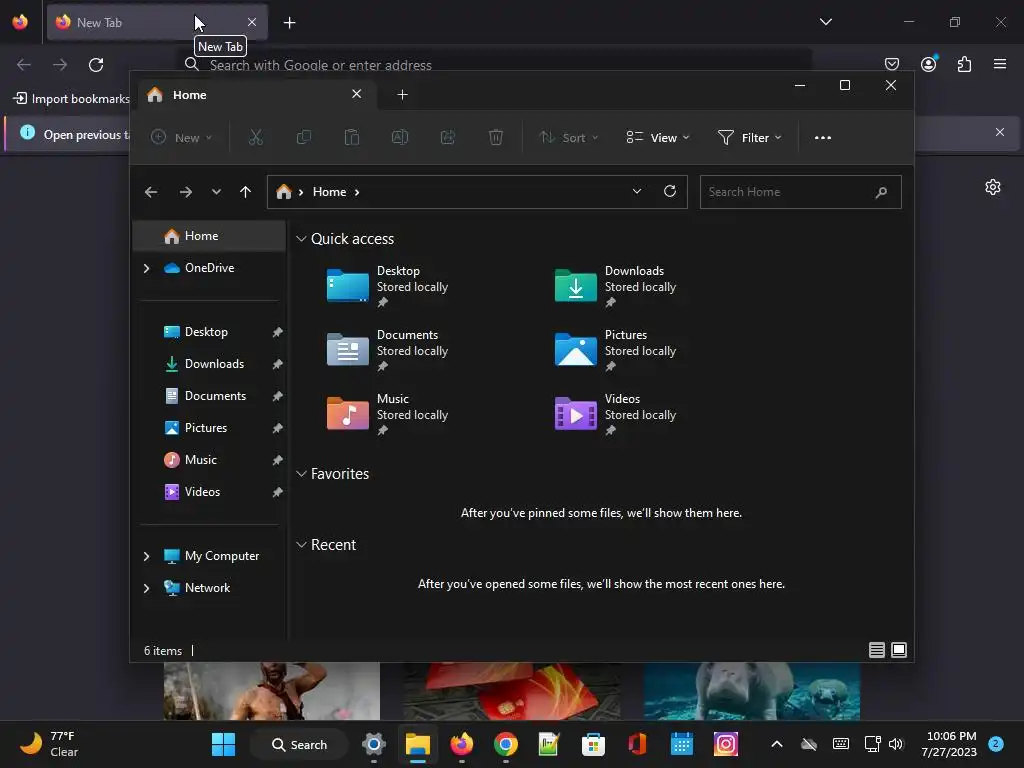The width and height of the screenshot is (1024, 768).
Task: Collapse the Recent section
Action: click(301, 545)
